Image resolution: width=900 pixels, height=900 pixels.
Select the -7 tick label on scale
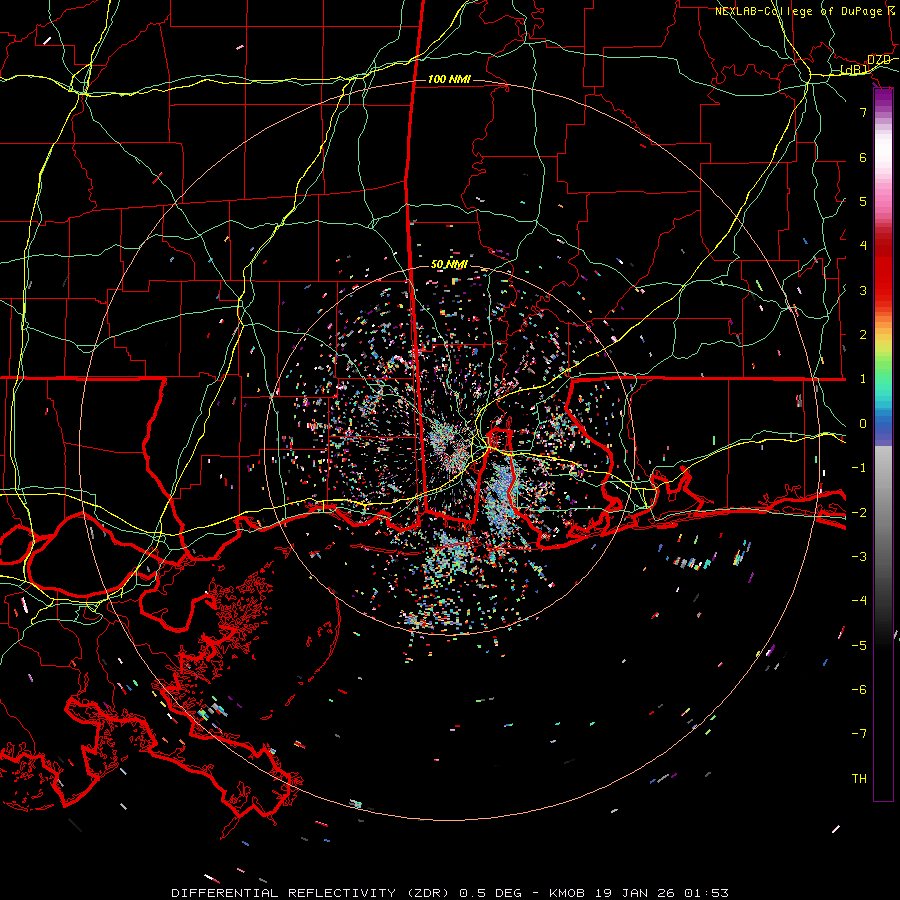(x=859, y=734)
